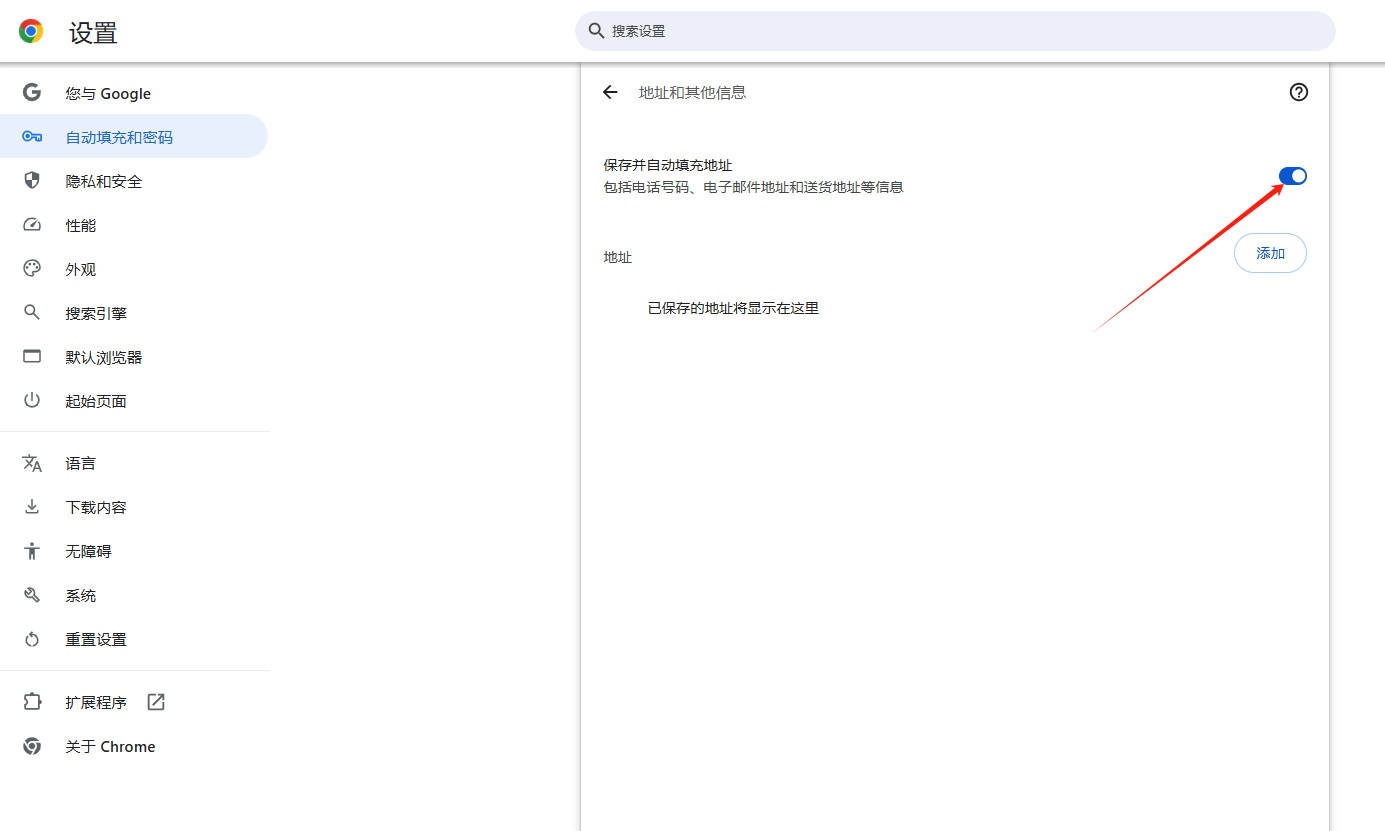The height and width of the screenshot is (831, 1385).
Task: Open 扩展程序 link in sidebar
Action: [134, 702]
